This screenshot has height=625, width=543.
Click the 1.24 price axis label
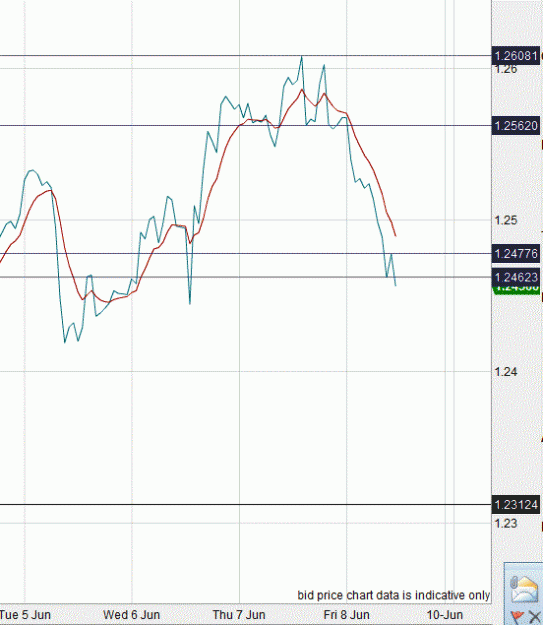(x=506, y=371)
